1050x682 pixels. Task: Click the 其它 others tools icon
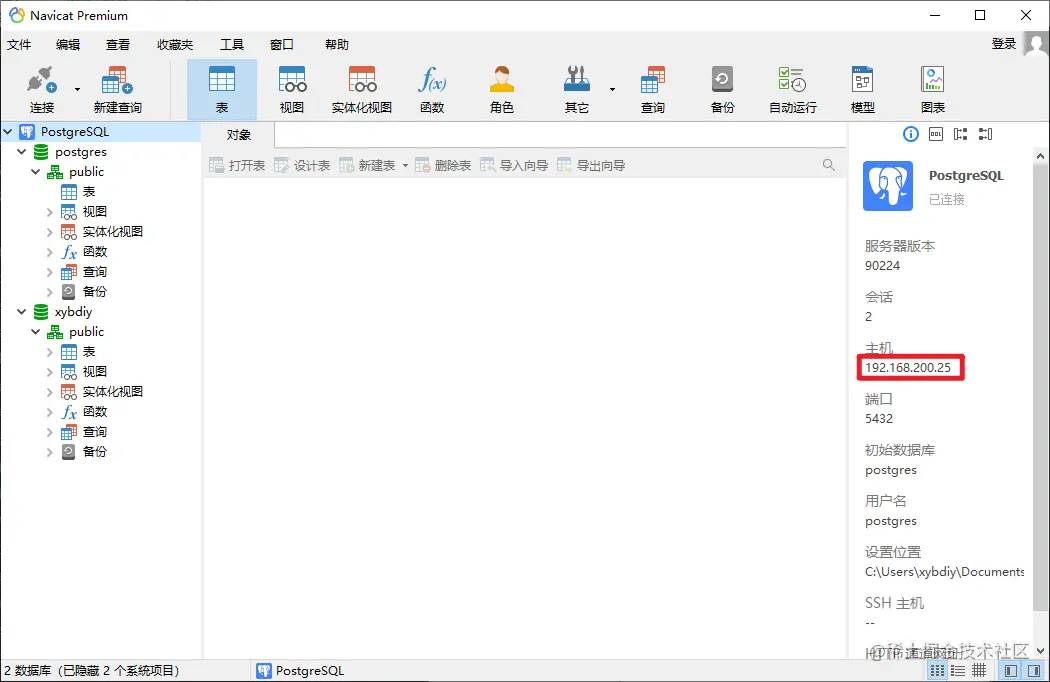pyautogui.click(x=577, y=89)
